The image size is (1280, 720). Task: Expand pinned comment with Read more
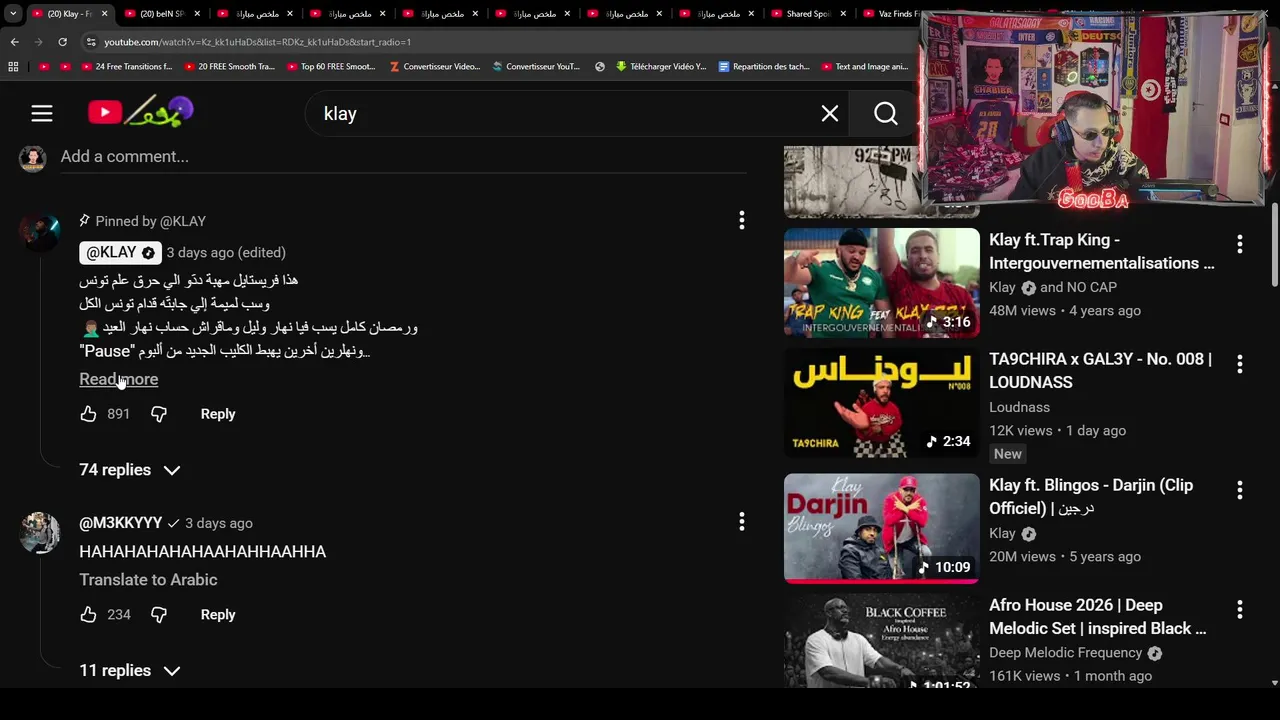118,379
